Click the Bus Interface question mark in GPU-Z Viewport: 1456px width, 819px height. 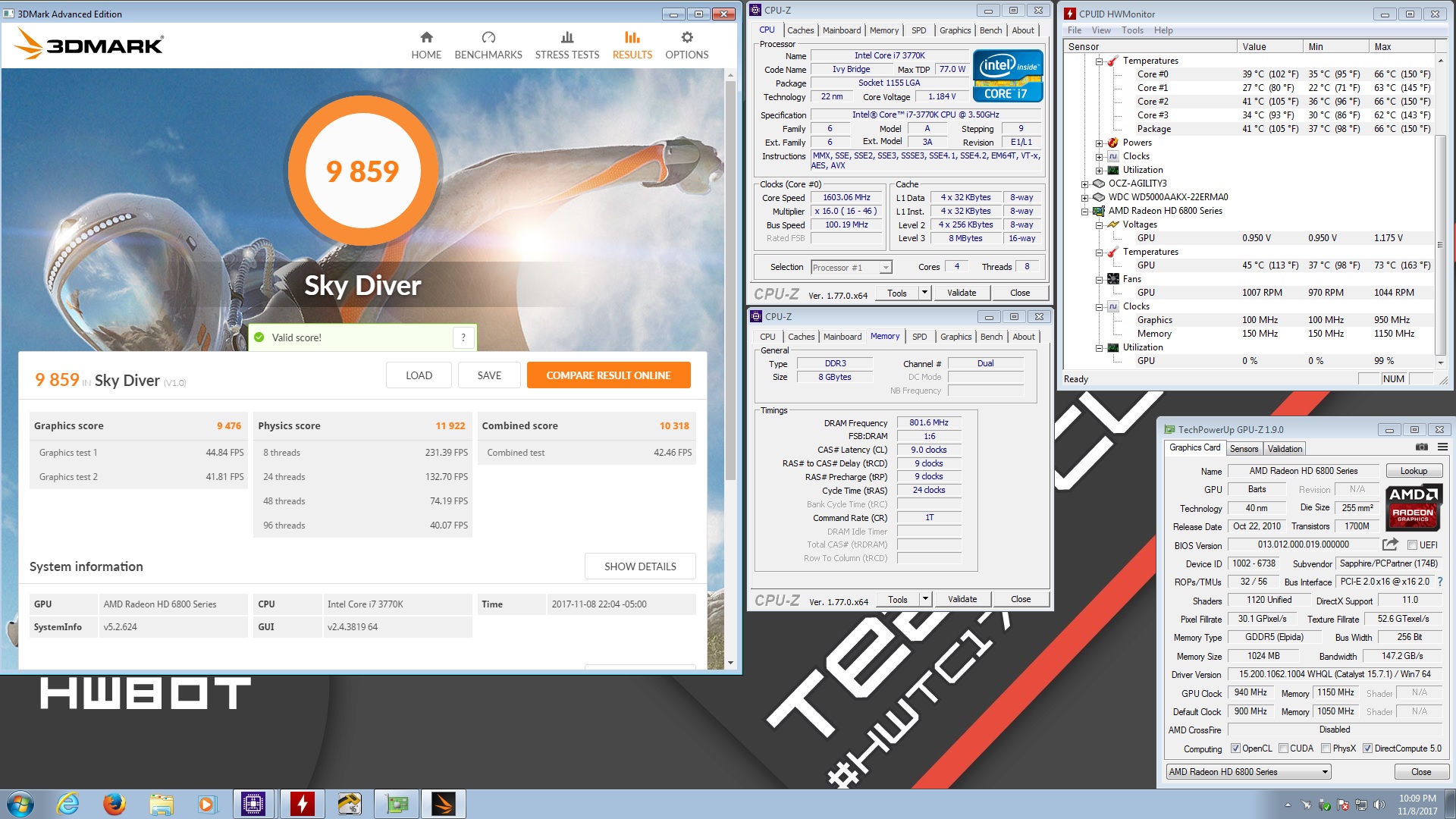point(1439,582)
